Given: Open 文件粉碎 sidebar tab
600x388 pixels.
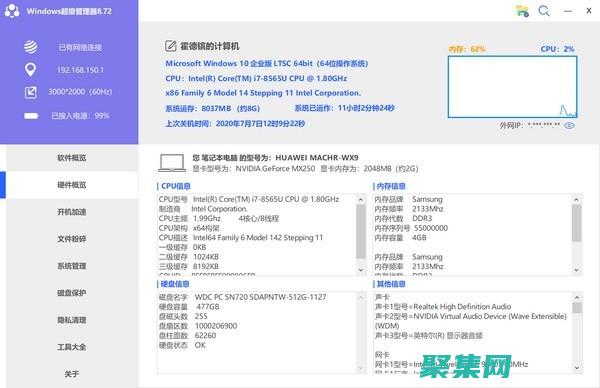Looking at the screenshot, I should point(72,239).
